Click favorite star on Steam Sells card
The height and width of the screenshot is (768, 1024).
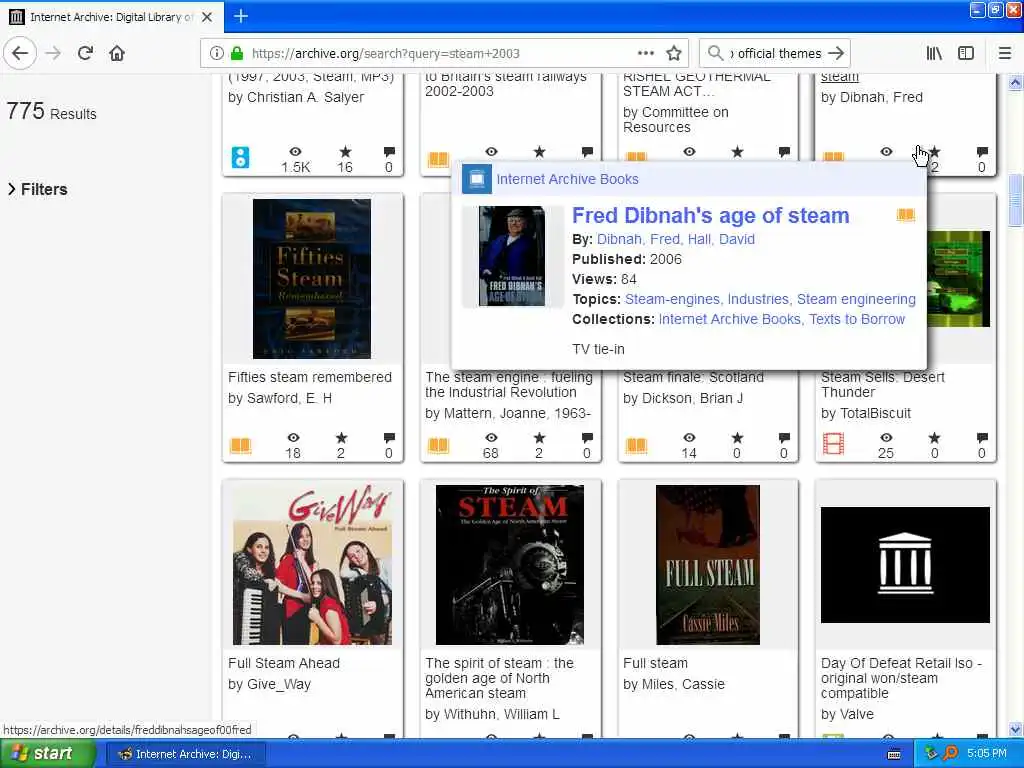935,438
